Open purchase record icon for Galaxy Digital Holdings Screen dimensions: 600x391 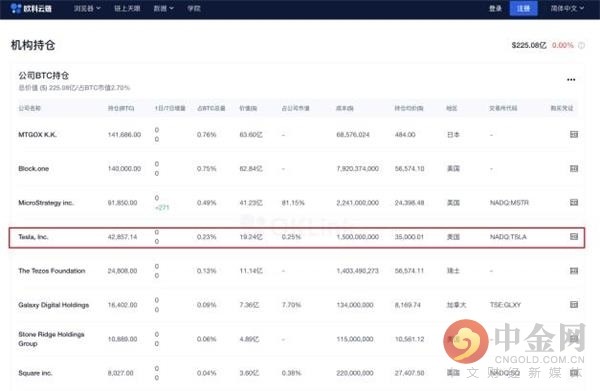[x=574, y=305]
